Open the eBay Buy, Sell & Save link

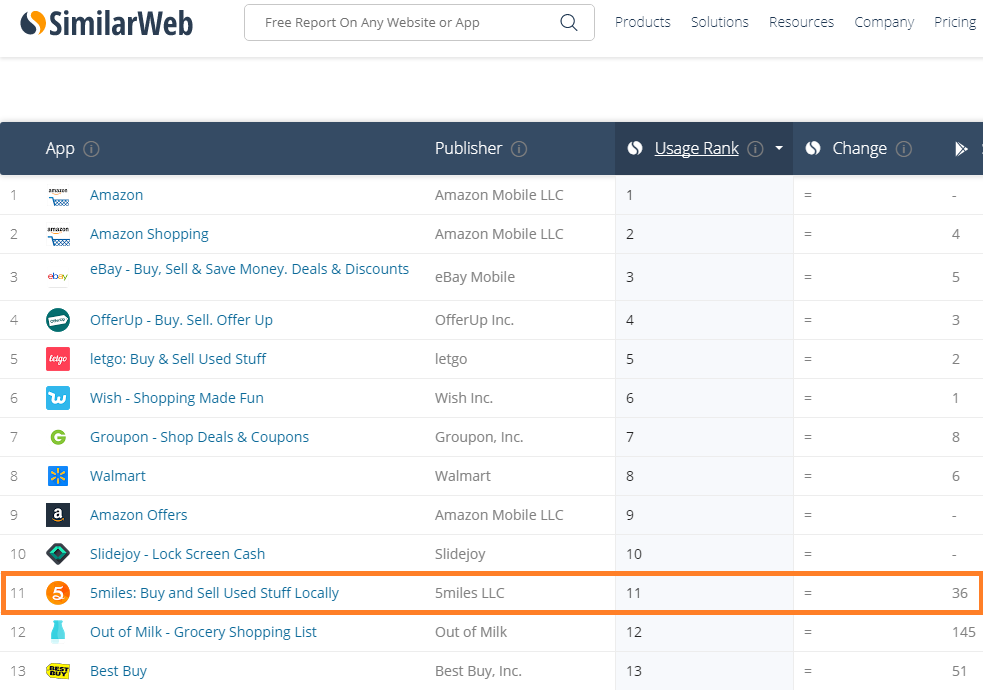point(250,269)
